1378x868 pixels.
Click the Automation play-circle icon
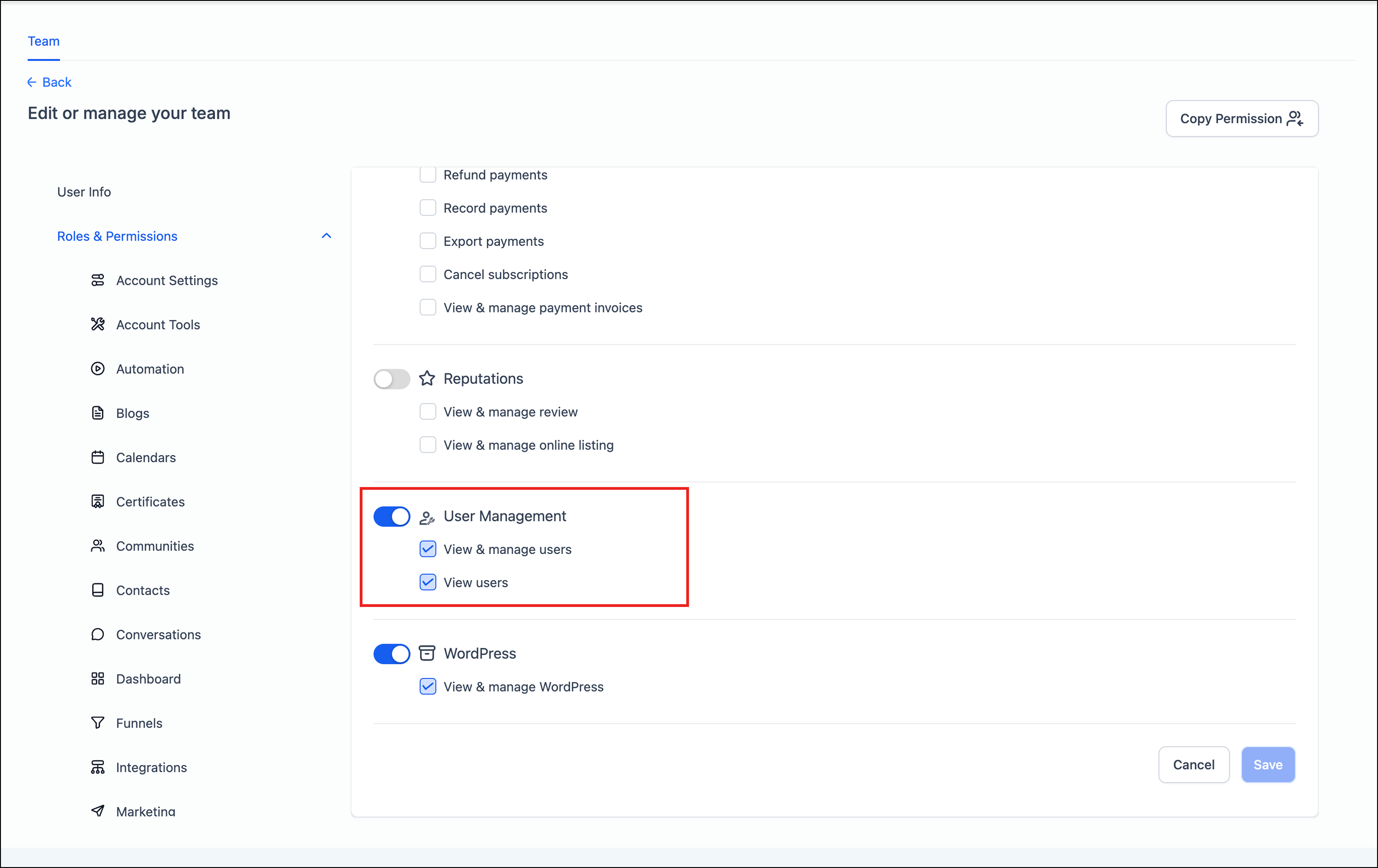pyautogui.click(x=98, y=369)
